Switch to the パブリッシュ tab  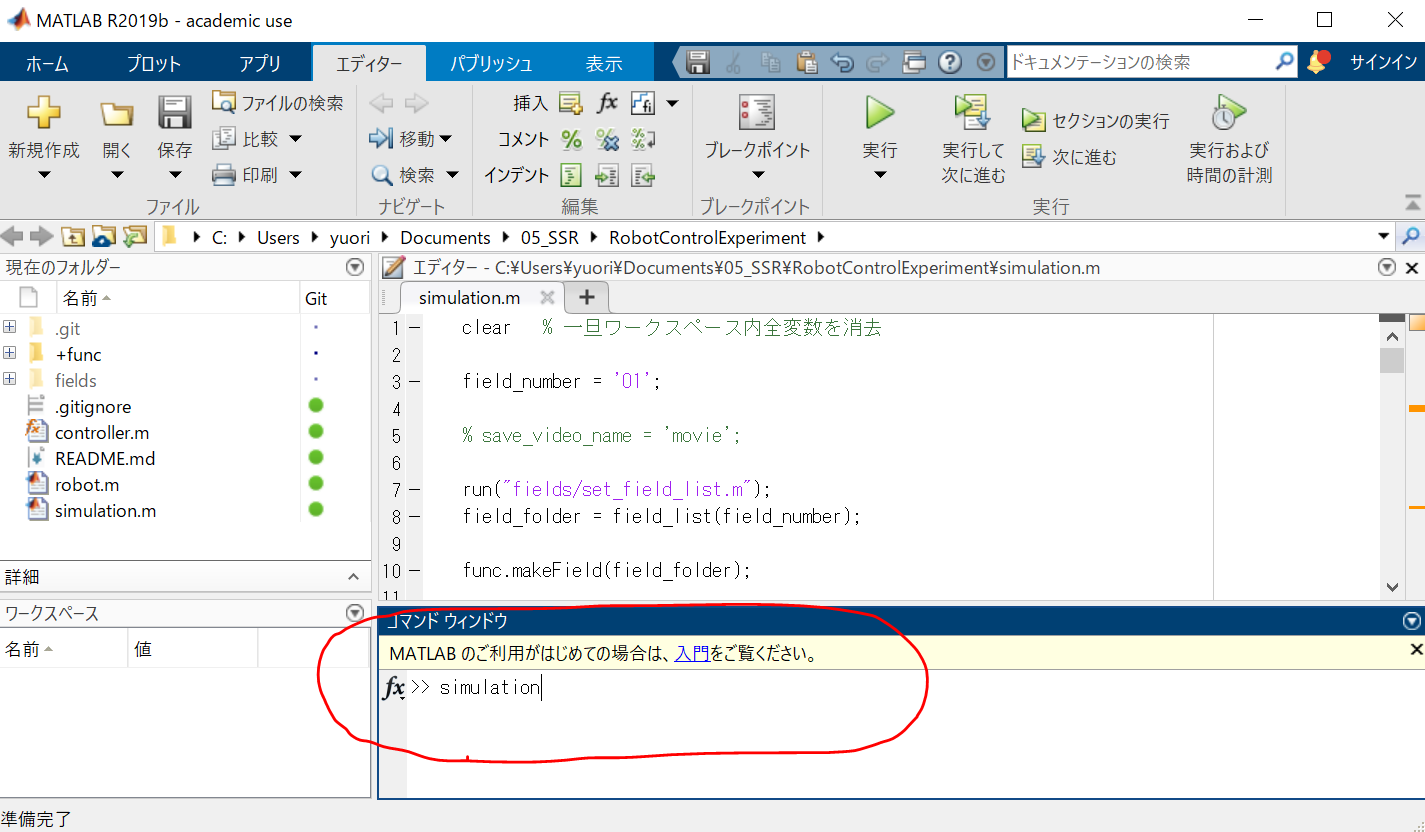click(491, 63)
